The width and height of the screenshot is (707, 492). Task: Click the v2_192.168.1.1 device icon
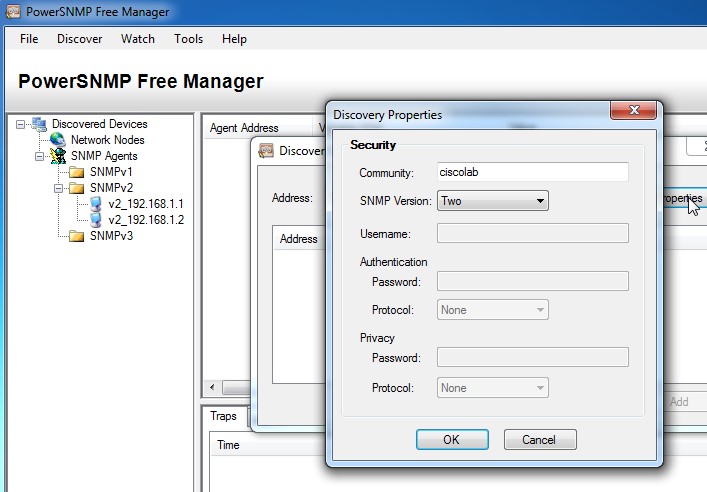[x=96, y=204]
